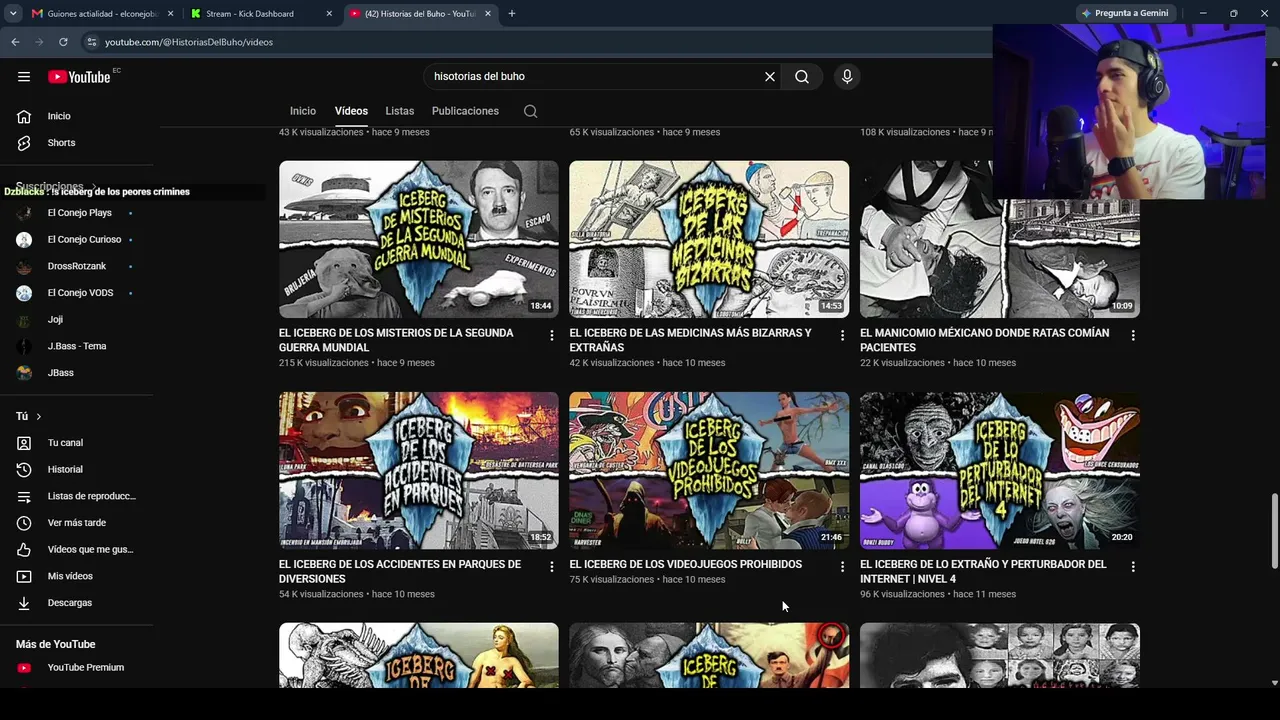Open options for Segunda Guerra Mundial video
Image resolution: width=1280 pixels, height=720 pixels.
pyautogui.click(x=551, y=335)
